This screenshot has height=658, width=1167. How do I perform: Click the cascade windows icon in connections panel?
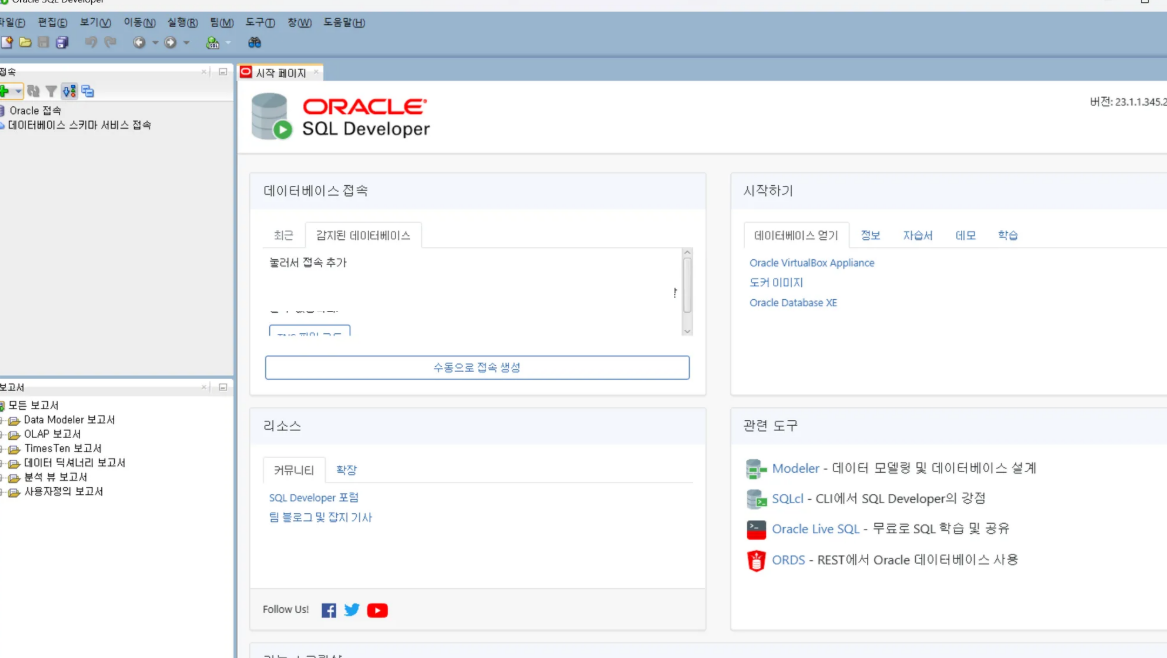point(88,91)
